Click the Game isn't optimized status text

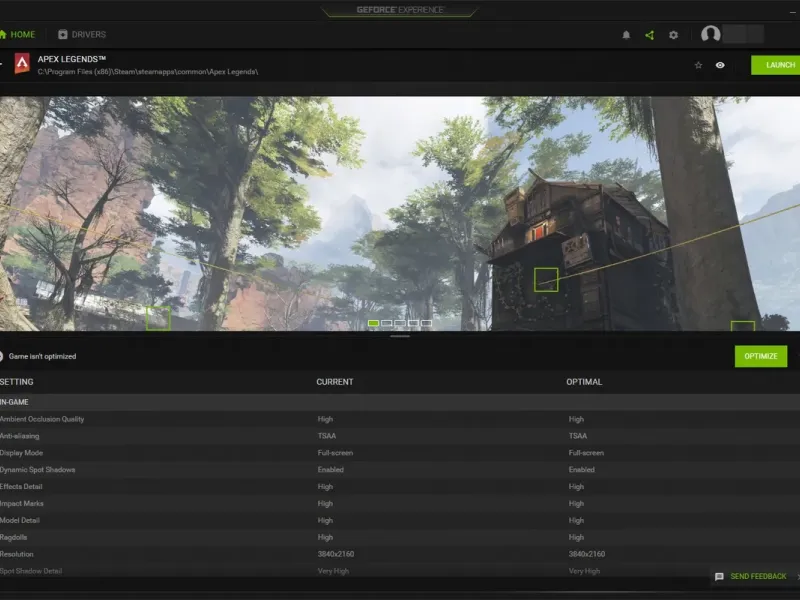[x=42, y=356]
